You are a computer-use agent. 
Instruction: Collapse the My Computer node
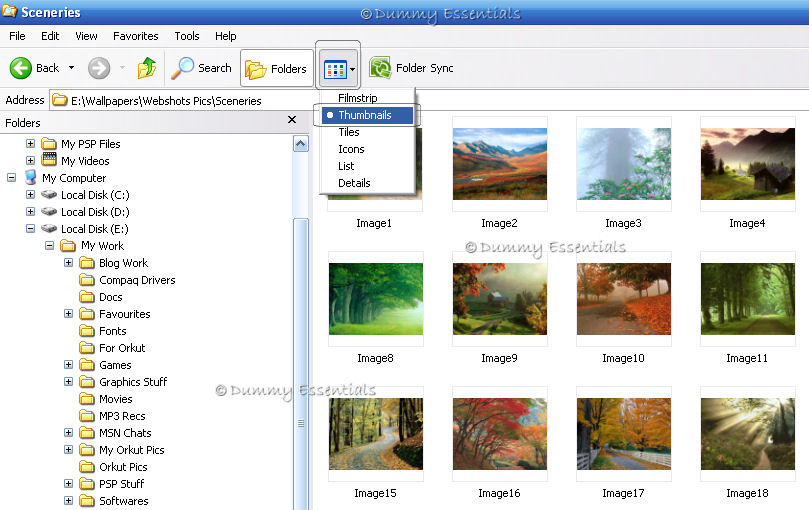click(x=11, y=178)
